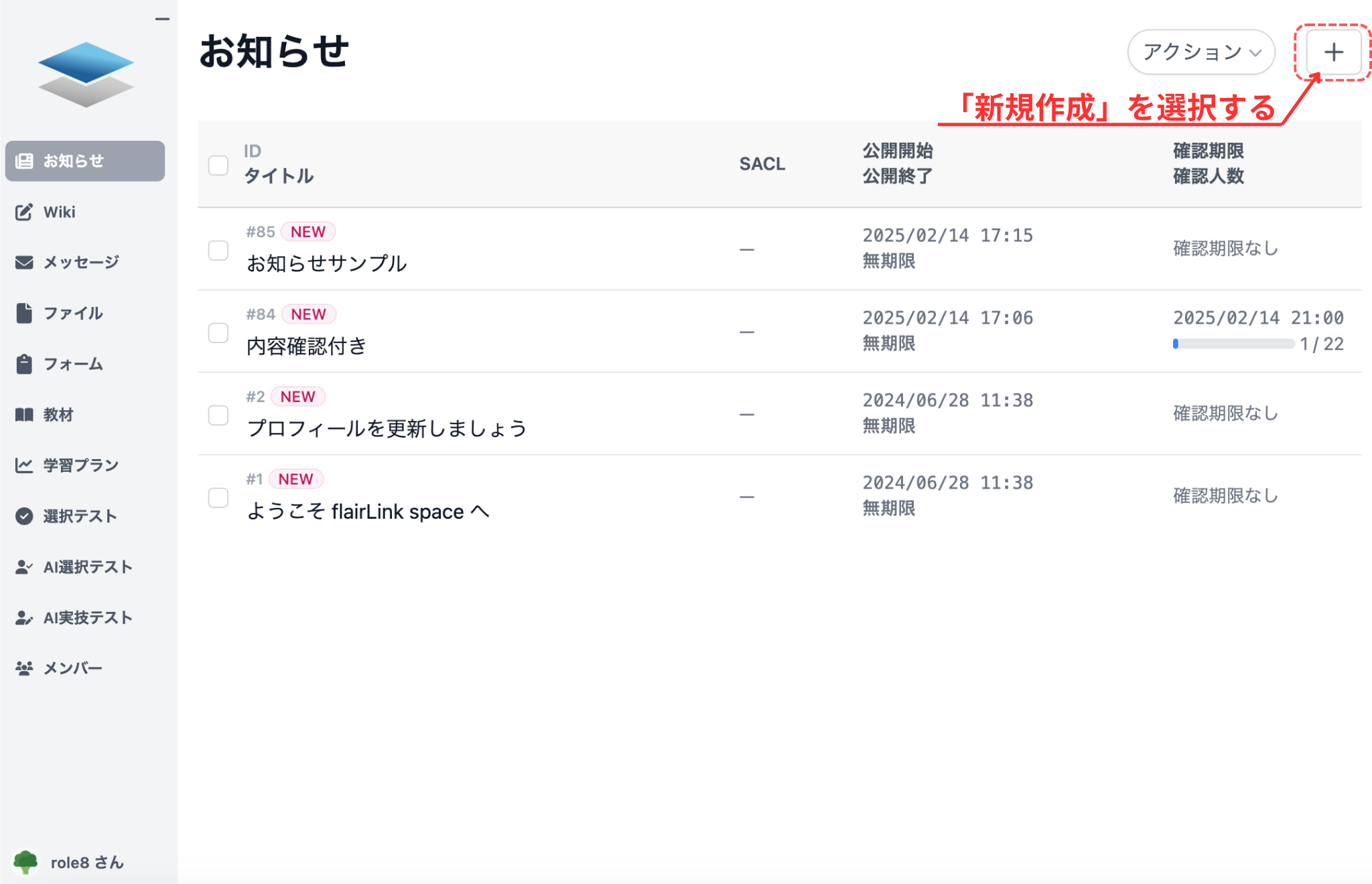Open the announcement ようこそ flairLink space へ

coord(368,511)
